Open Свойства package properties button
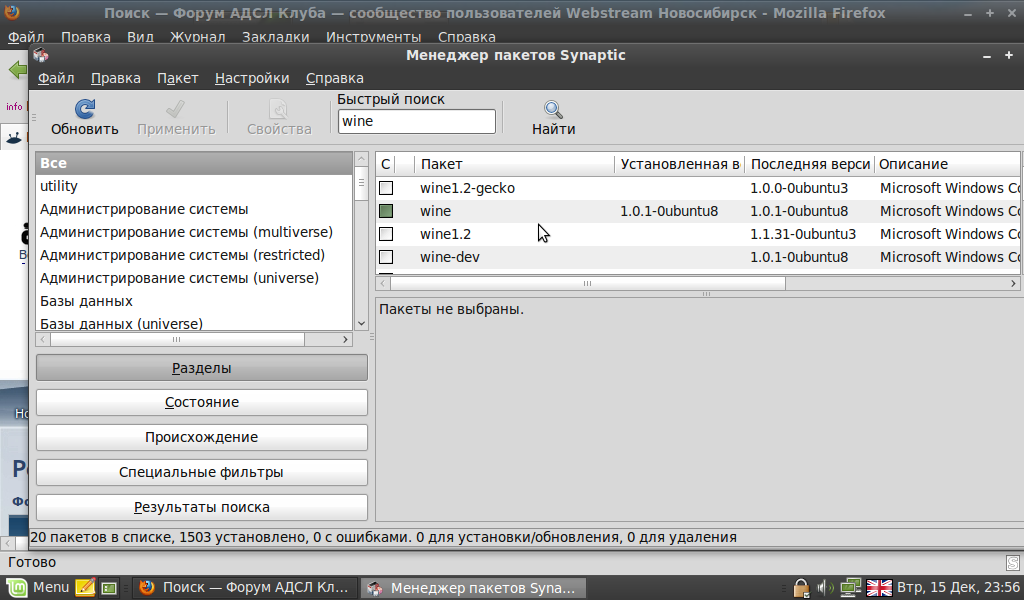The height and width of the screenshot is (600, 1024). click(279, 118)
